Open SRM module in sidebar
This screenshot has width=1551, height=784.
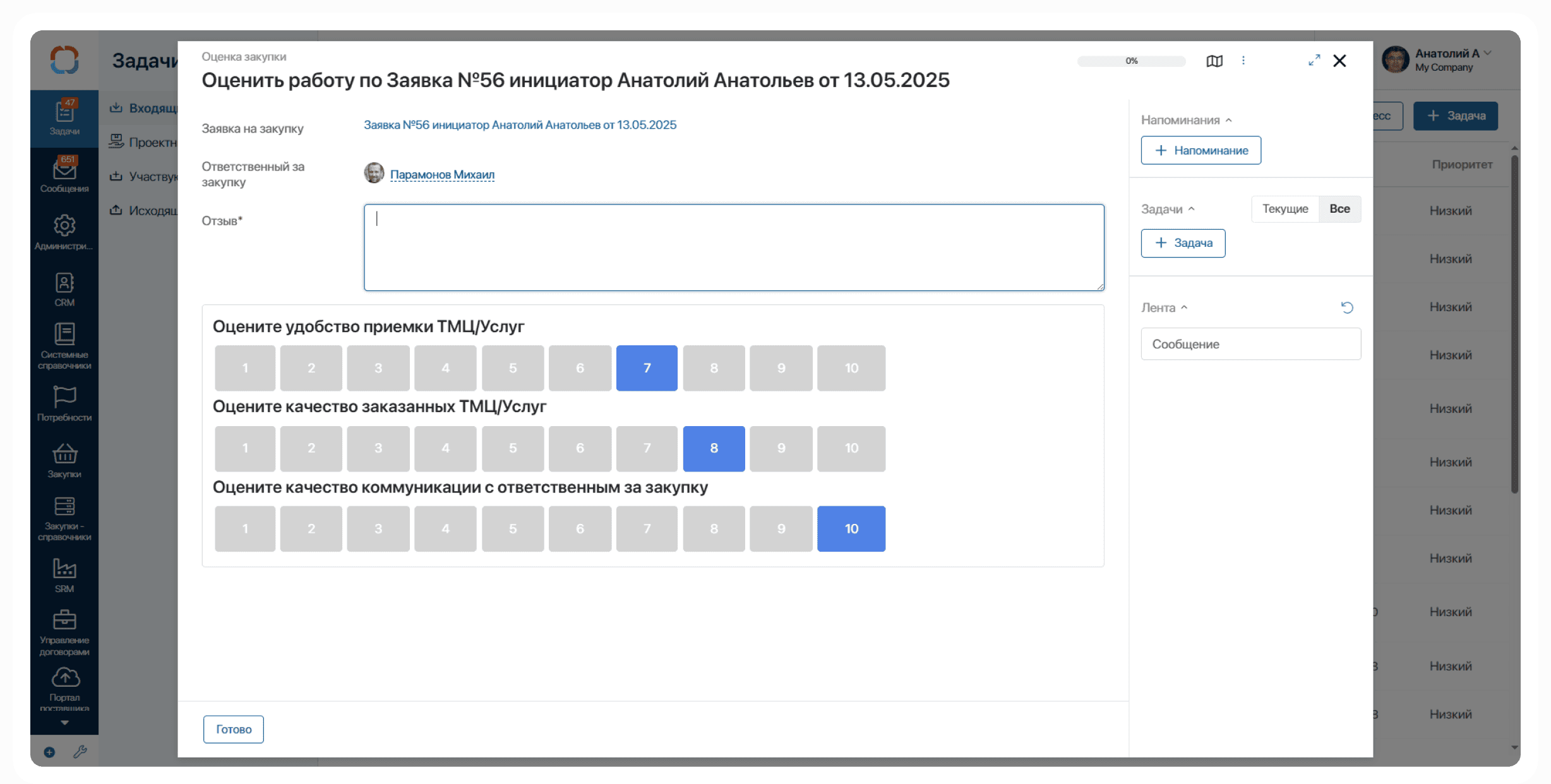click(x=64, y=575)
